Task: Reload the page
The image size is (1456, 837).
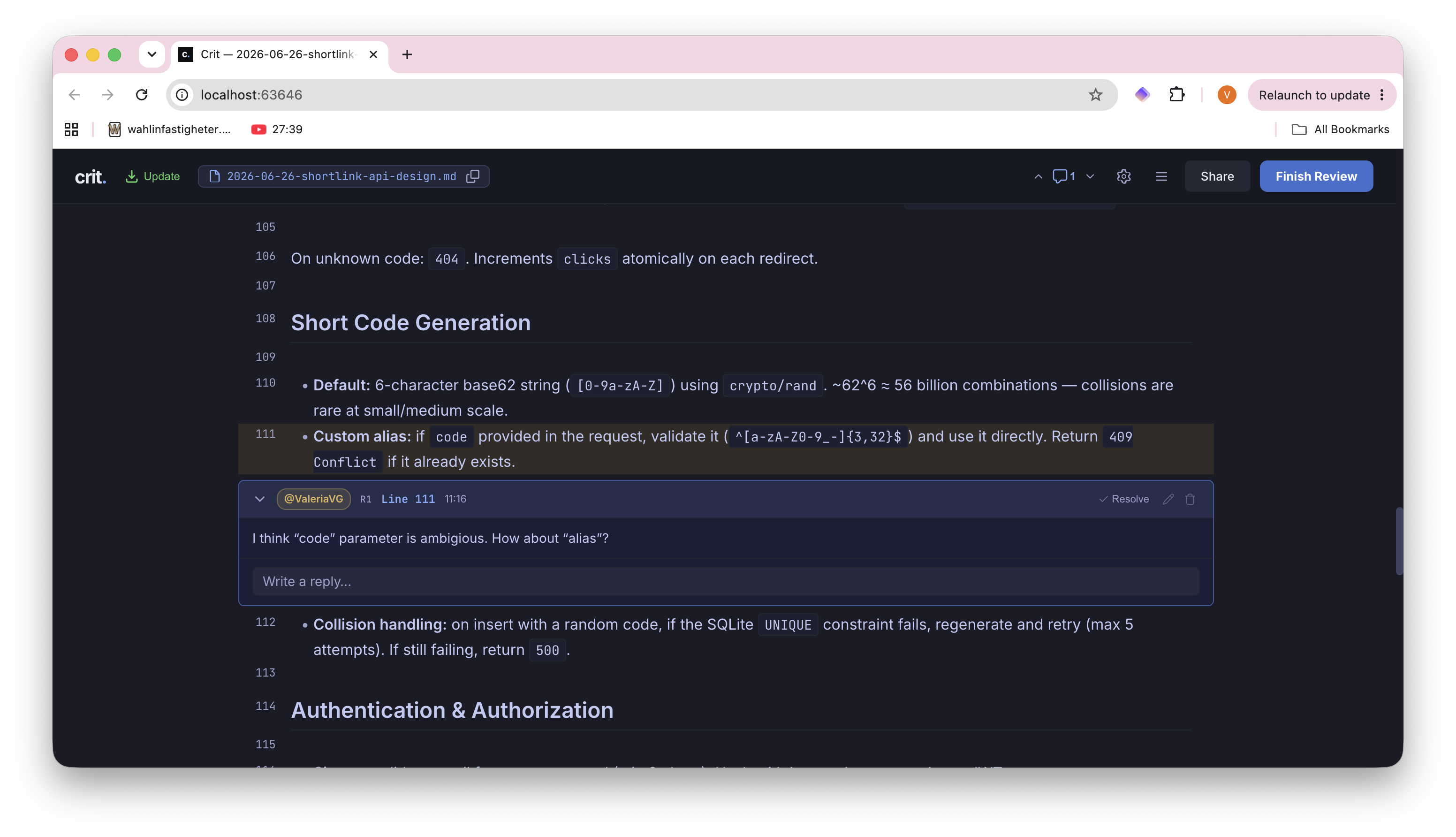Action: (141, 95)
